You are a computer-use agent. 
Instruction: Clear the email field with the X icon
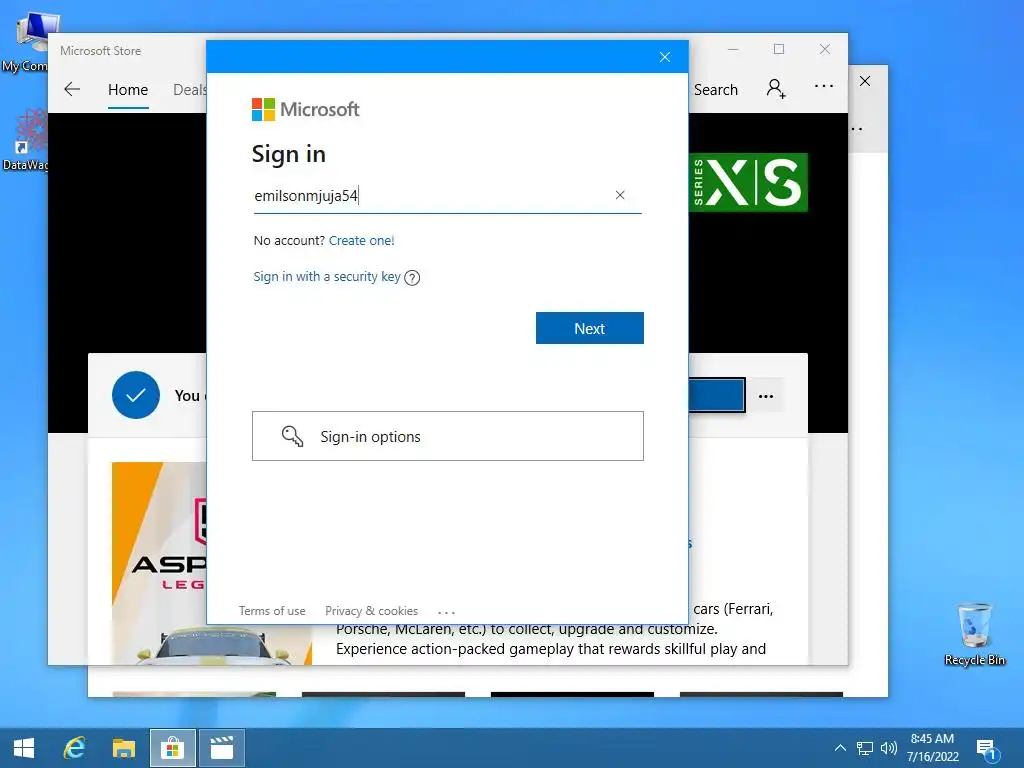click(620, 195)
